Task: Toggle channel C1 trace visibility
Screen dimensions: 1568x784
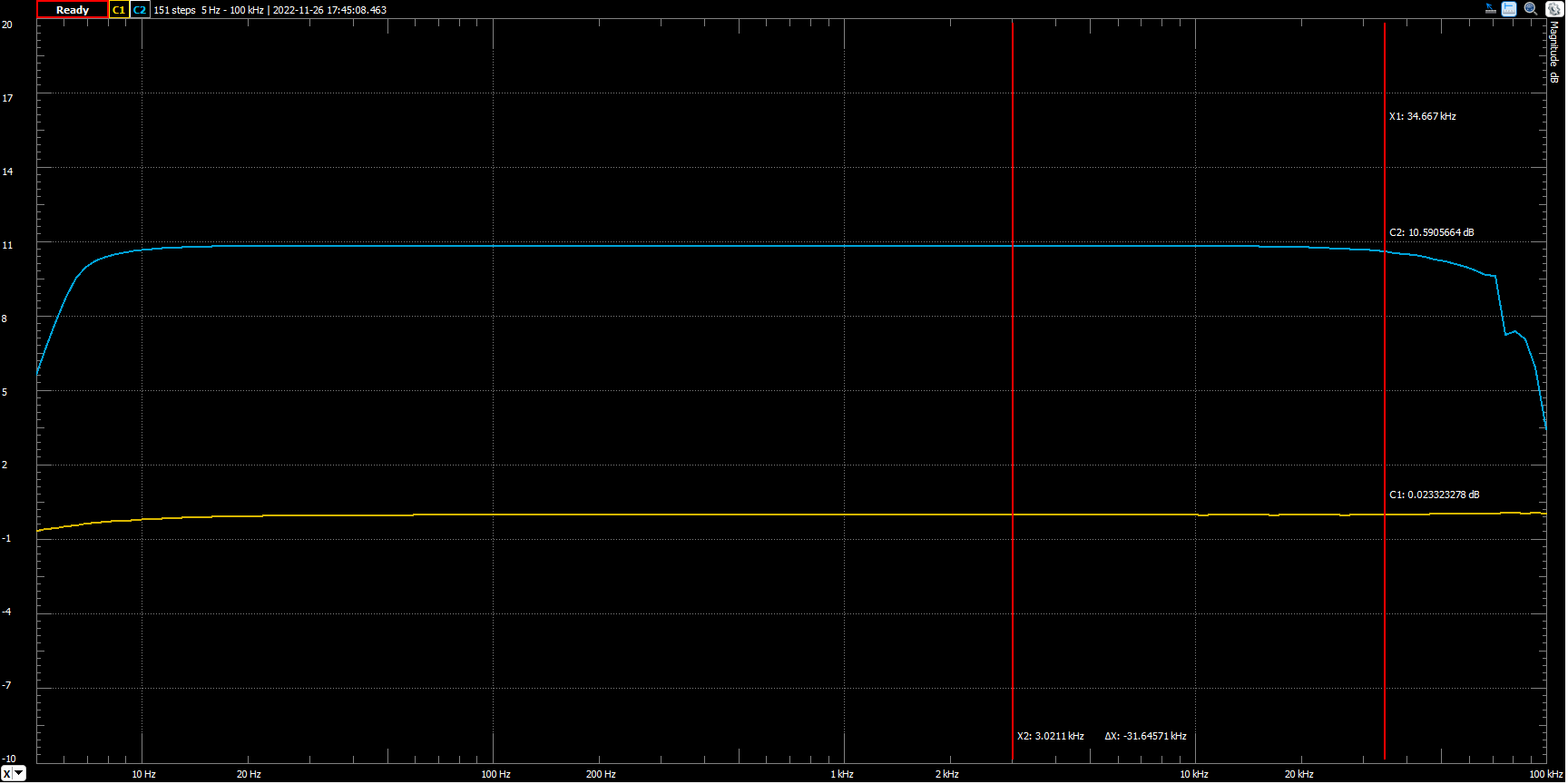Action: click(x=119, y=10)
